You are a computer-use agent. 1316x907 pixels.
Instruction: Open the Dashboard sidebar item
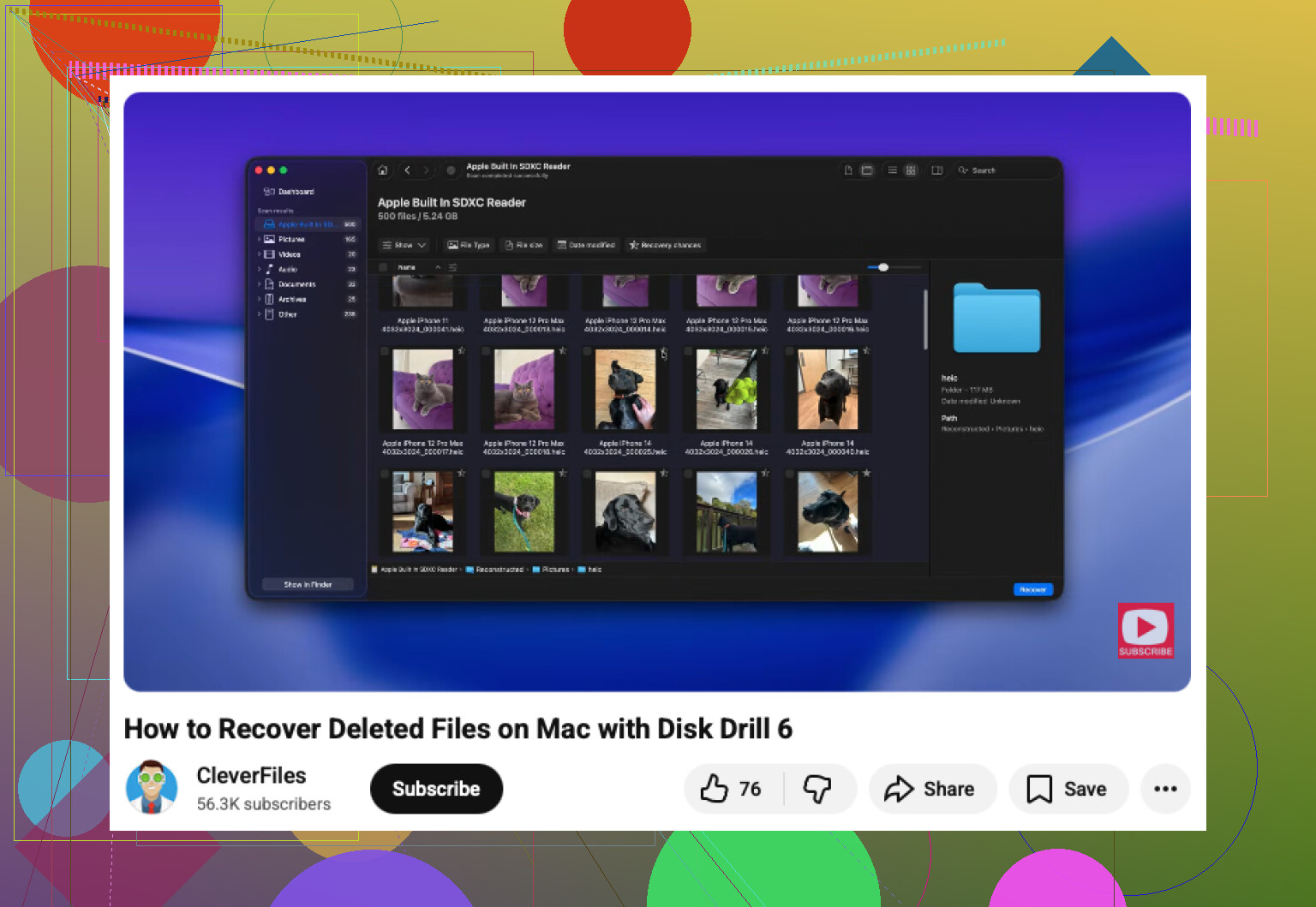[x=289, y=192]
